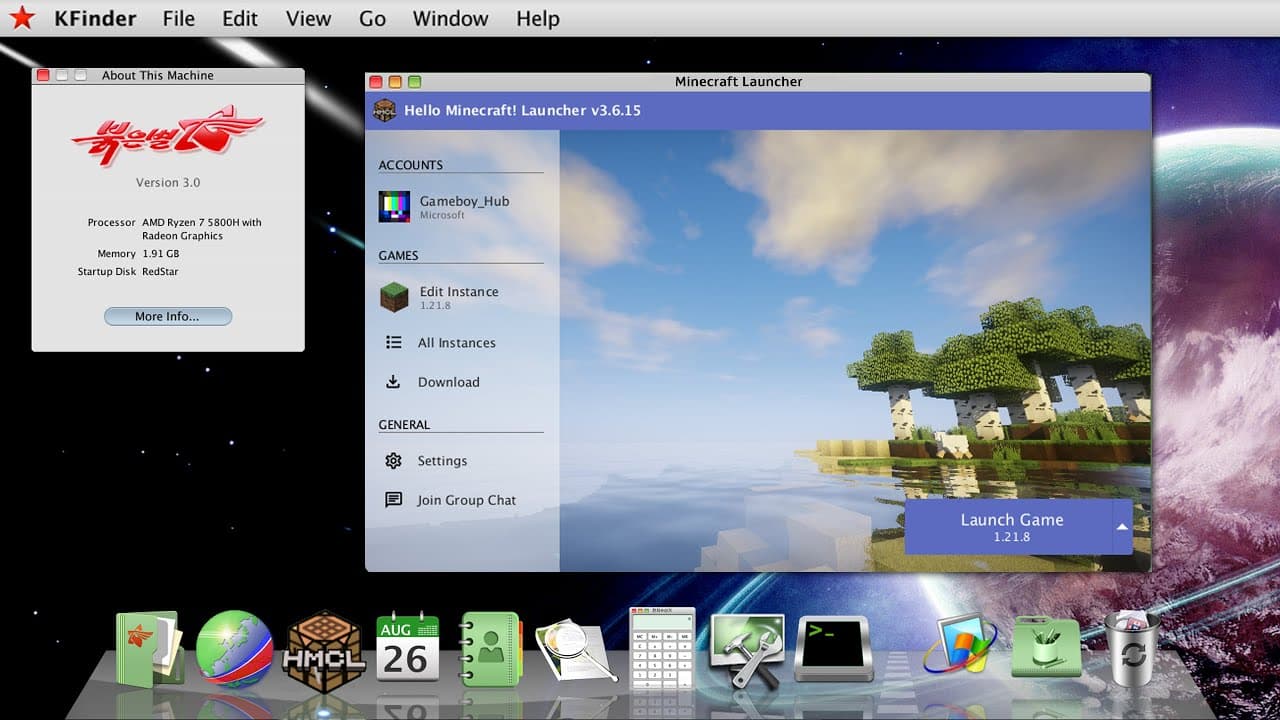Click the "1.91 GB" memory value
Viewport: 1280px width, 720px height.
[x=160, y=254]
